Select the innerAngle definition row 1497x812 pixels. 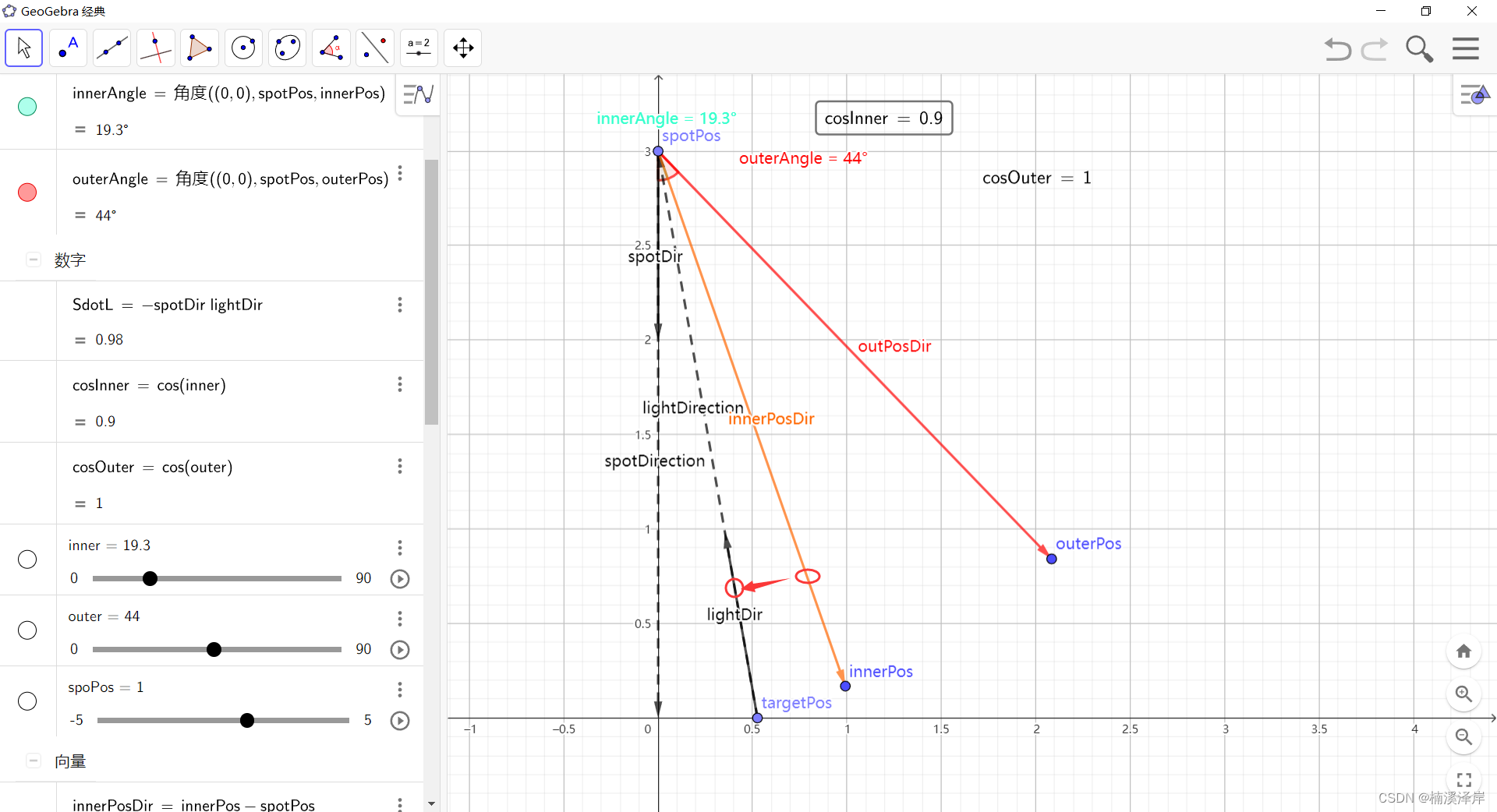(212, 111)
